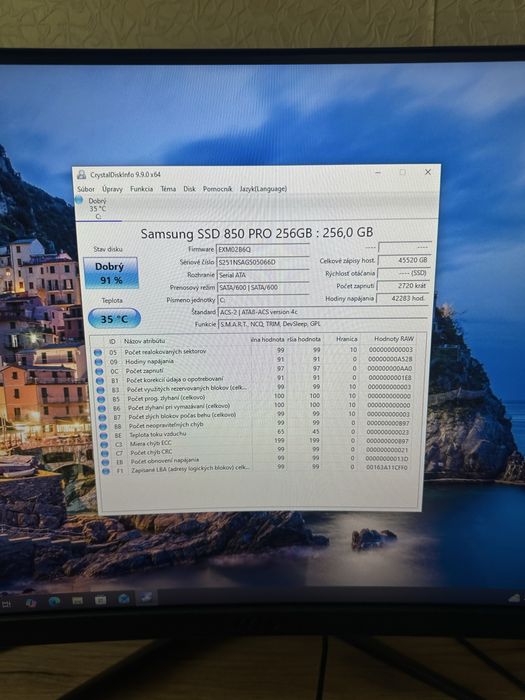Open the Úpravy menu
Screen dimensions: 525x700
tap(112, 189)
